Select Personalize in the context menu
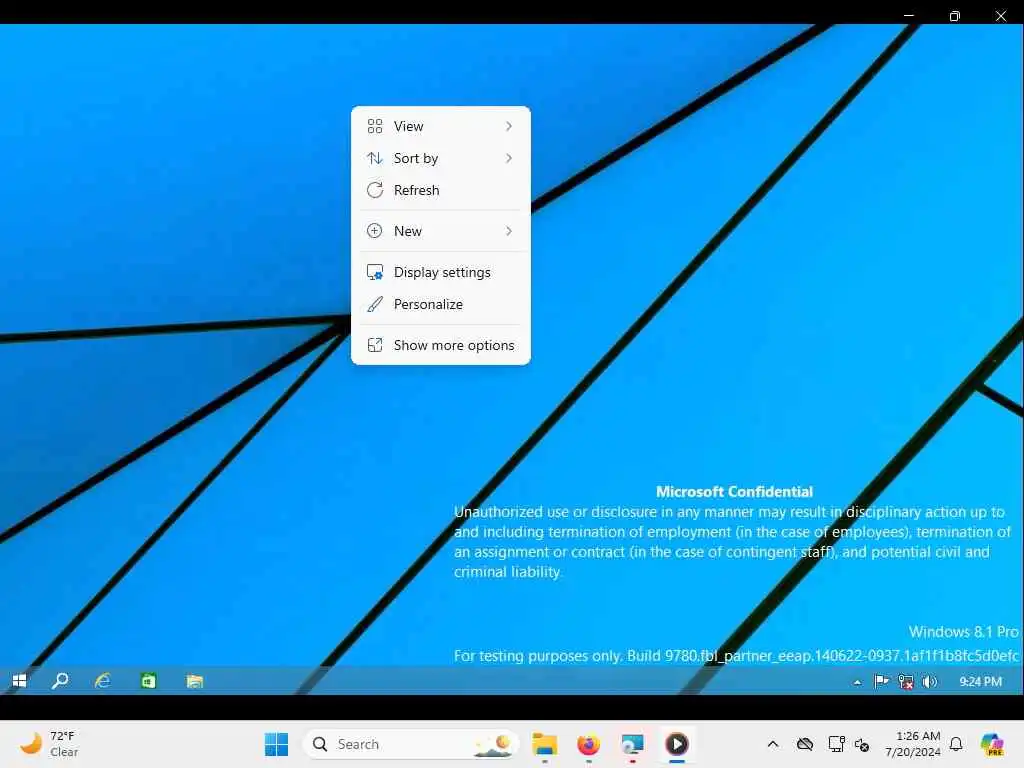Viewport: 1024px width, 768px height. point(440,304)
